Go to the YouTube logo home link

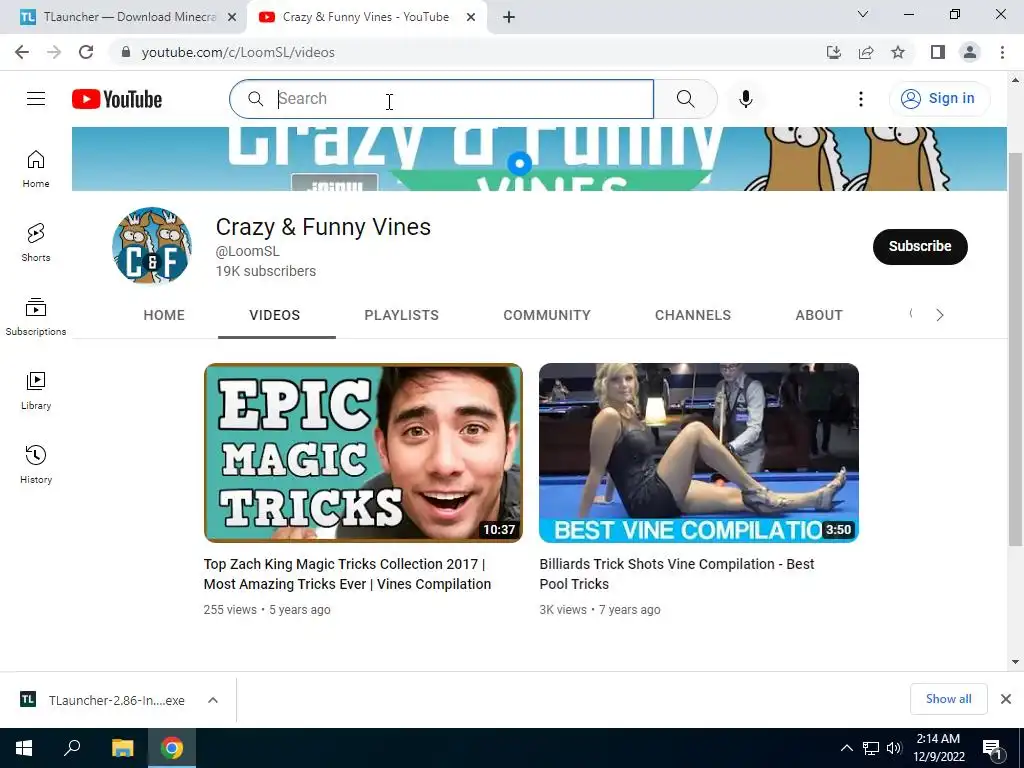click(117, 99)
